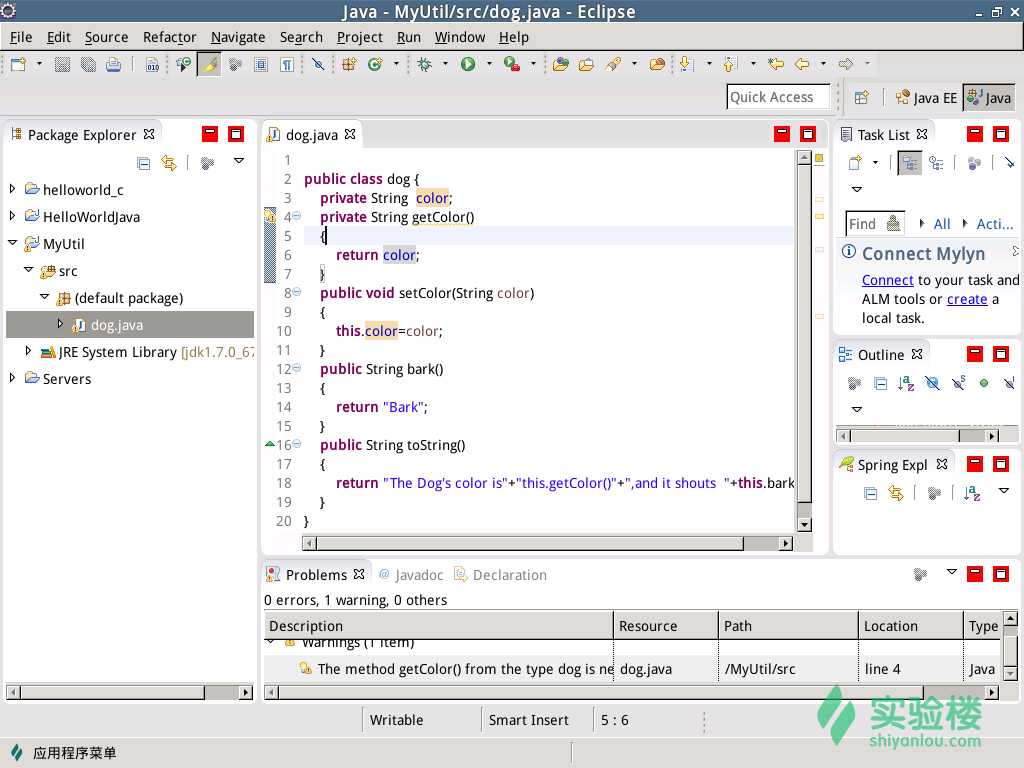Click the All filter in Task List
The height and width of the screenshot is (768, 1024).
click(x=942, y=224)
